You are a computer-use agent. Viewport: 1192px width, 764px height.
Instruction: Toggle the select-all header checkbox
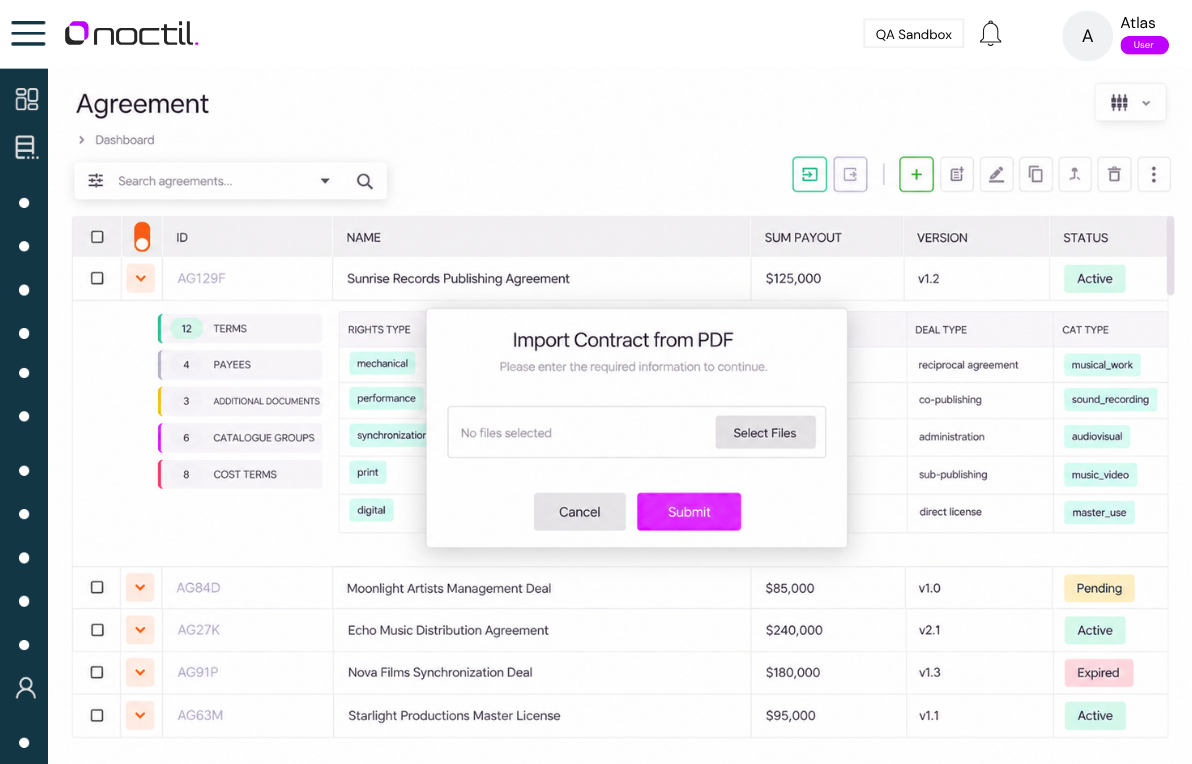[x=97, y=237]
